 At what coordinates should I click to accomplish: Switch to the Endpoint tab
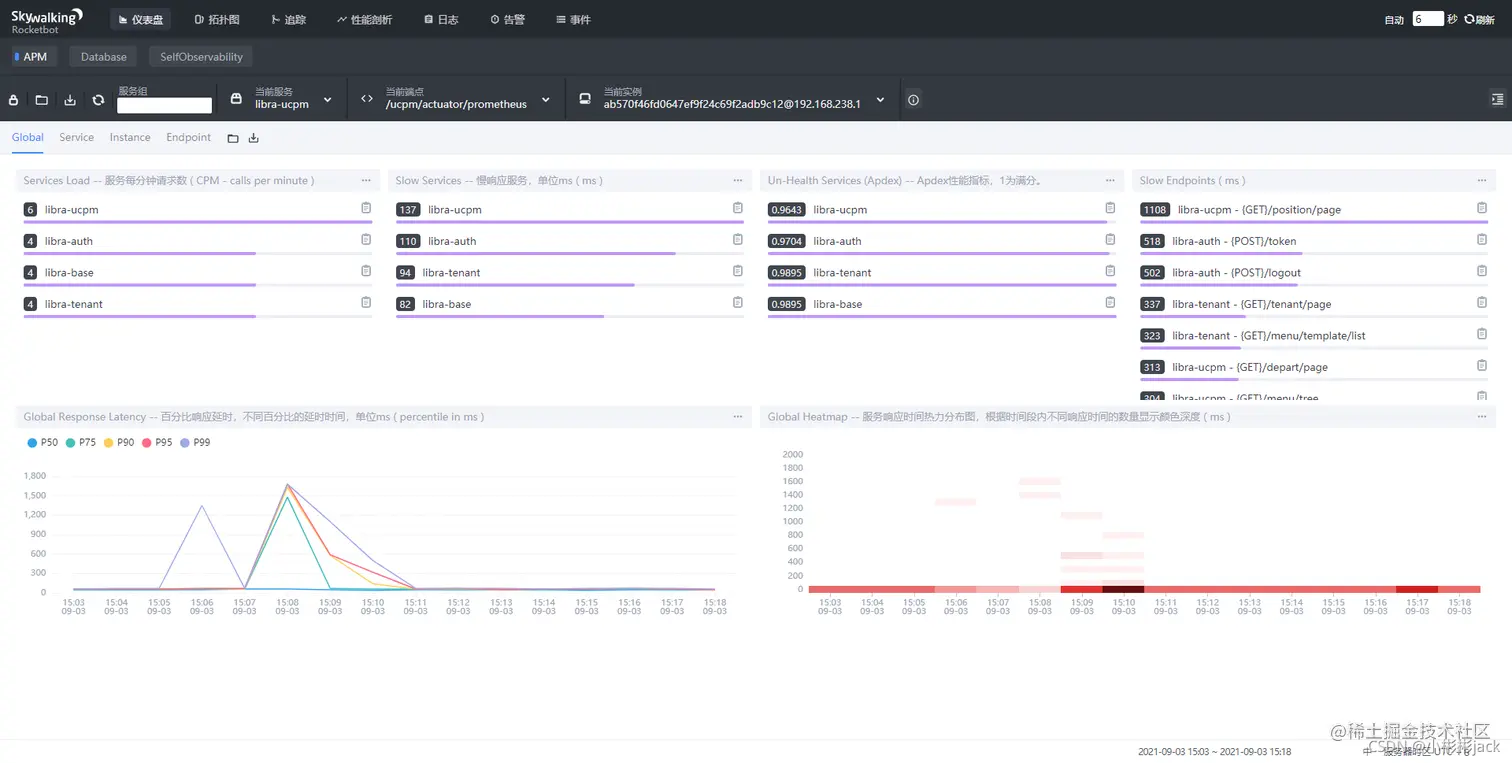[x=188, y=137]
